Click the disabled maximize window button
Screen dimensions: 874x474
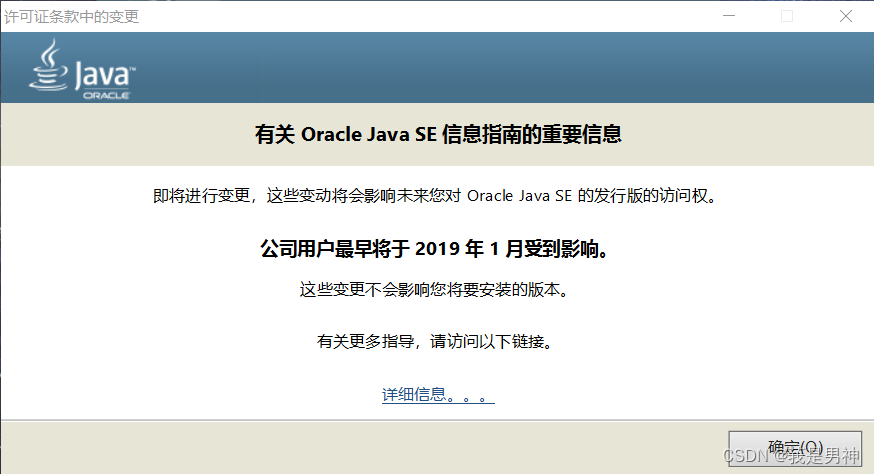pos(786,16)
